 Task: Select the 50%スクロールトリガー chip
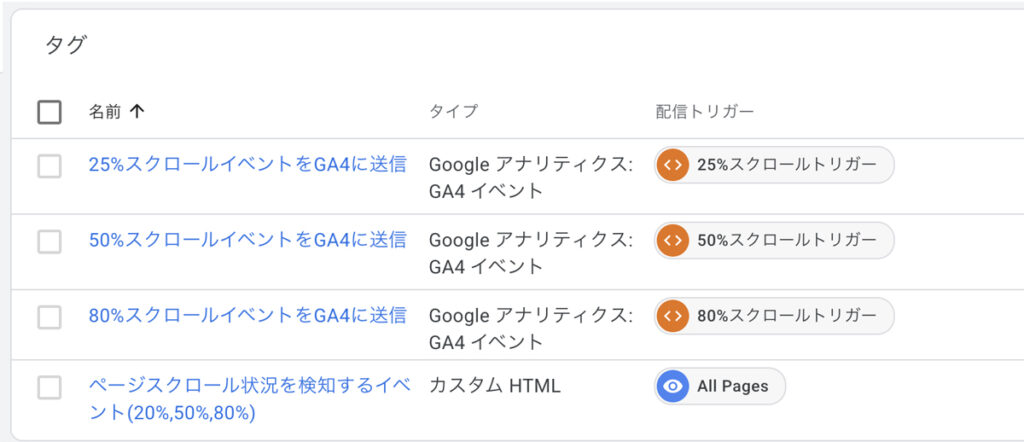[x=774, y=240]
